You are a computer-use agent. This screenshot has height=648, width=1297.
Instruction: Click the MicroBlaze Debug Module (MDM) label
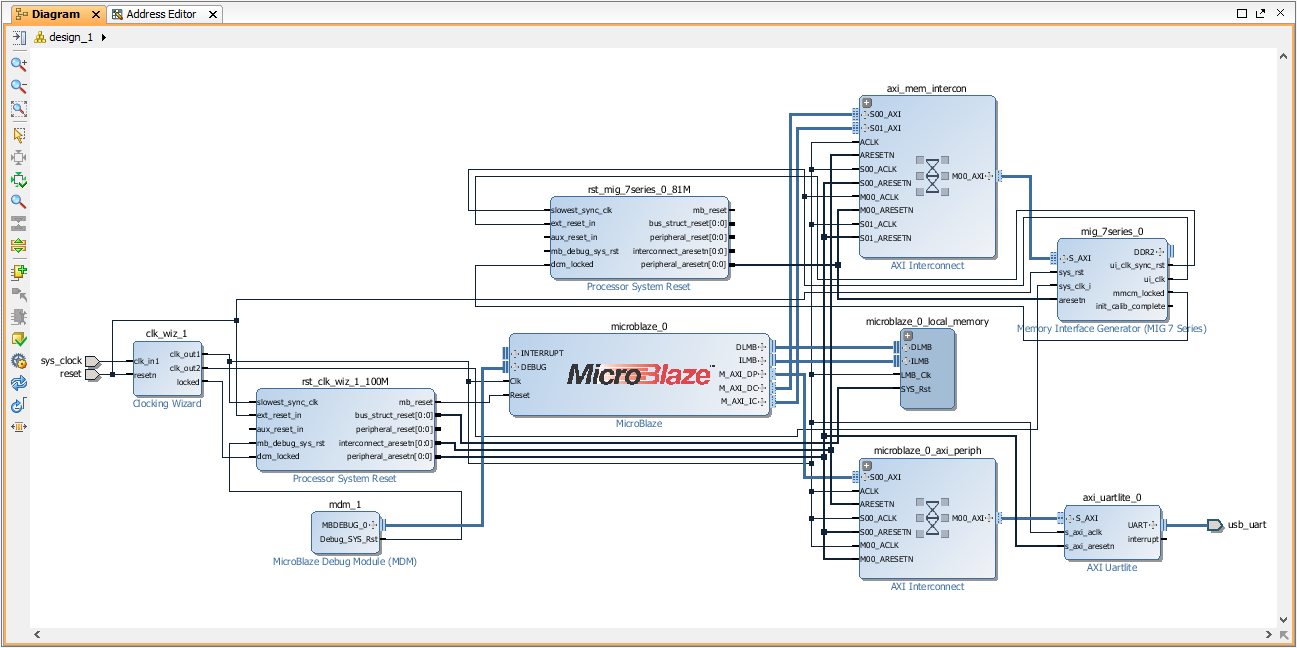(x=345, y=562)
